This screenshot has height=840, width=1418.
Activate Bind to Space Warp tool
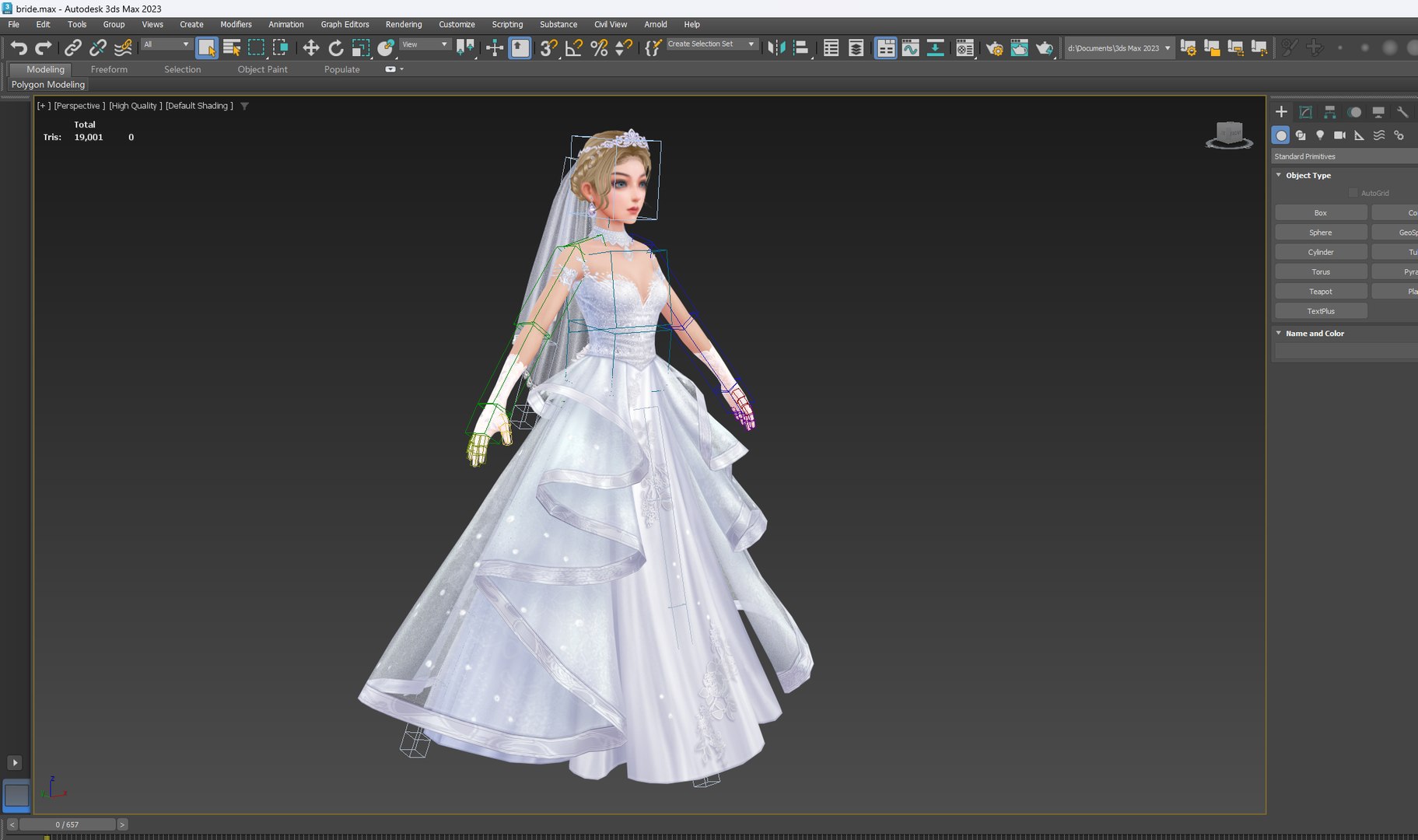[x=123, y=48]
